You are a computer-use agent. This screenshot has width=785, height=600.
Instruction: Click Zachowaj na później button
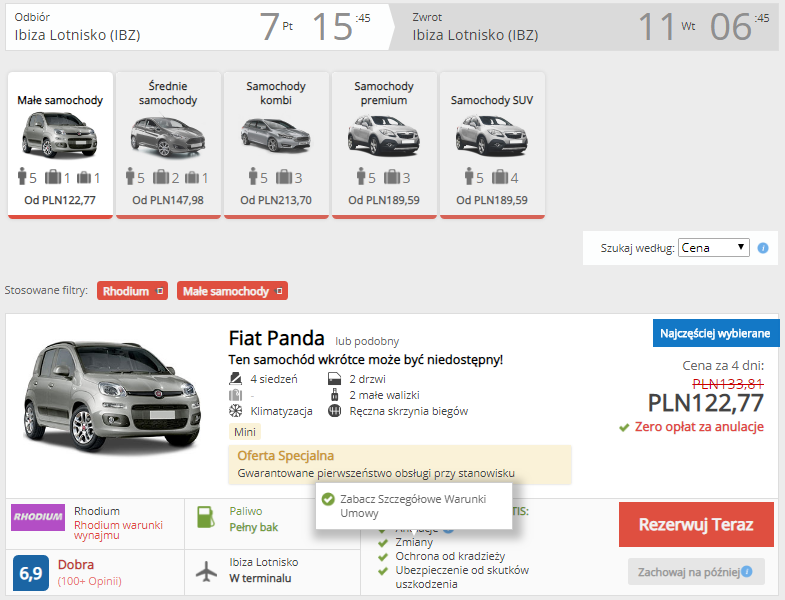(x=696, y=571)
